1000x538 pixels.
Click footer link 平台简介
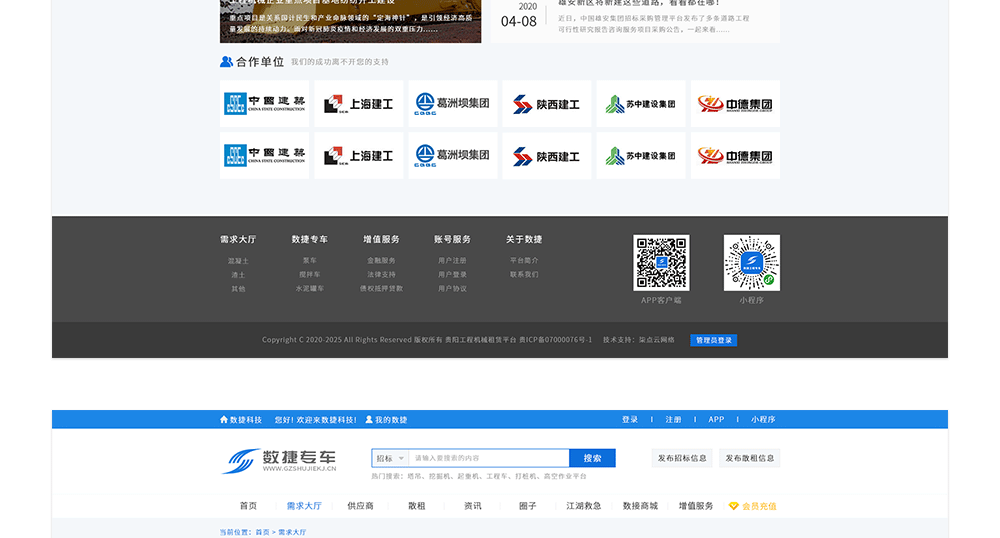[x=524, y=261]
